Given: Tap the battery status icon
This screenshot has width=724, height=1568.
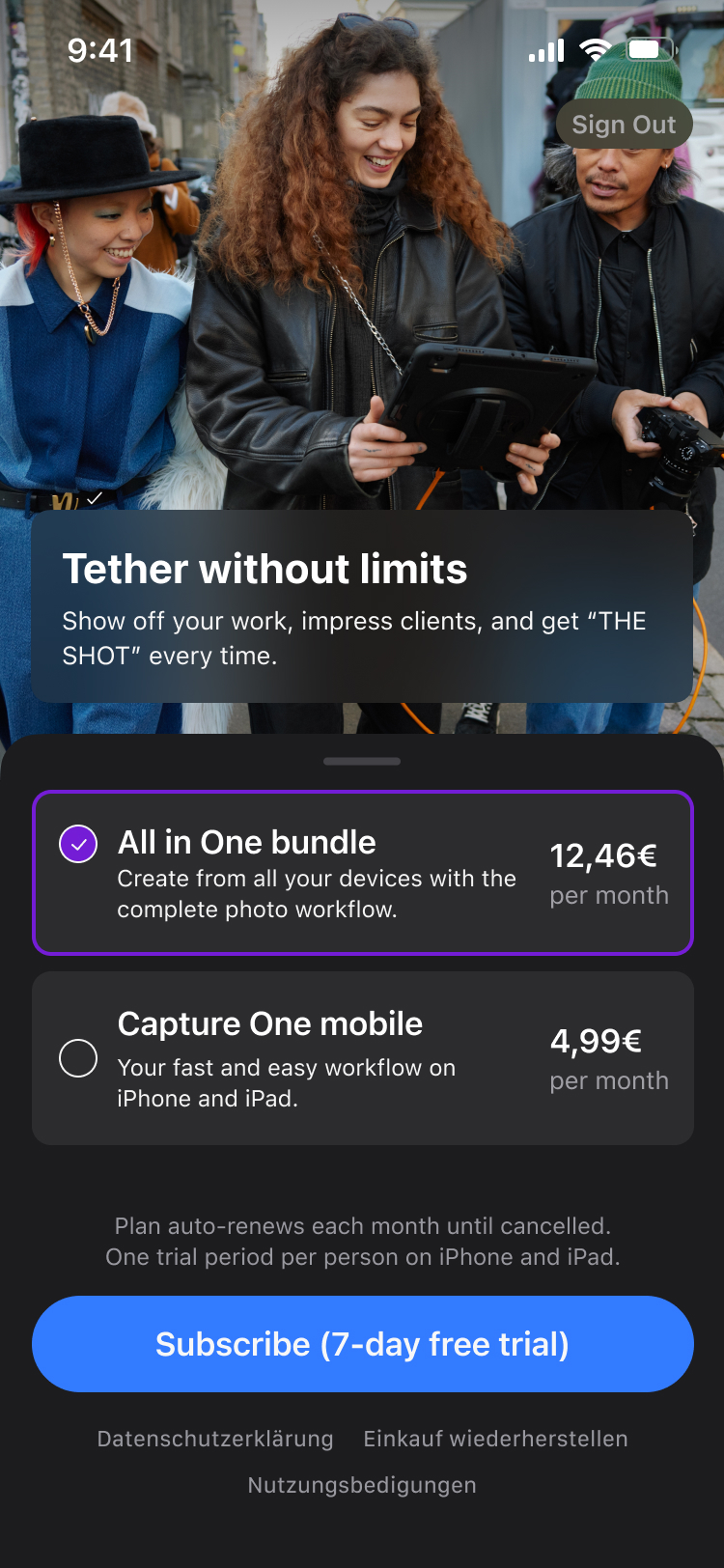Looking at the screenshot, I should tap(652, 50).
